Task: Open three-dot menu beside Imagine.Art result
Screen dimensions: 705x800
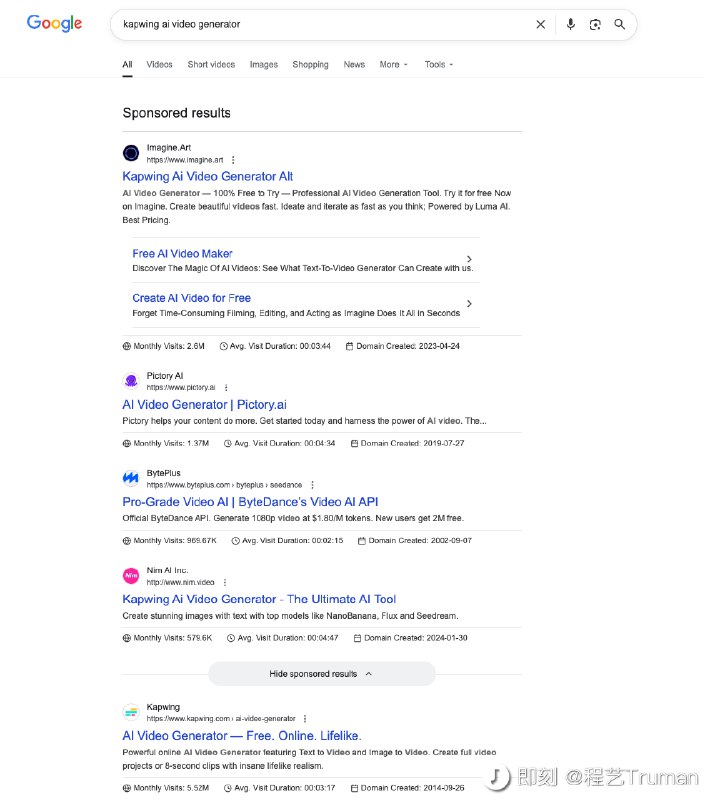Action: pos(234,160)
